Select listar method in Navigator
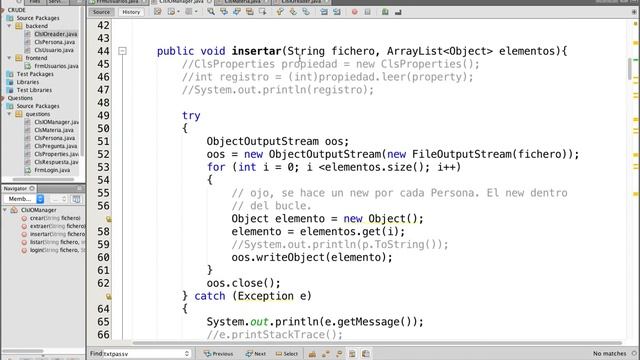Viewport: 640px width, 360px height. (53, 242)
